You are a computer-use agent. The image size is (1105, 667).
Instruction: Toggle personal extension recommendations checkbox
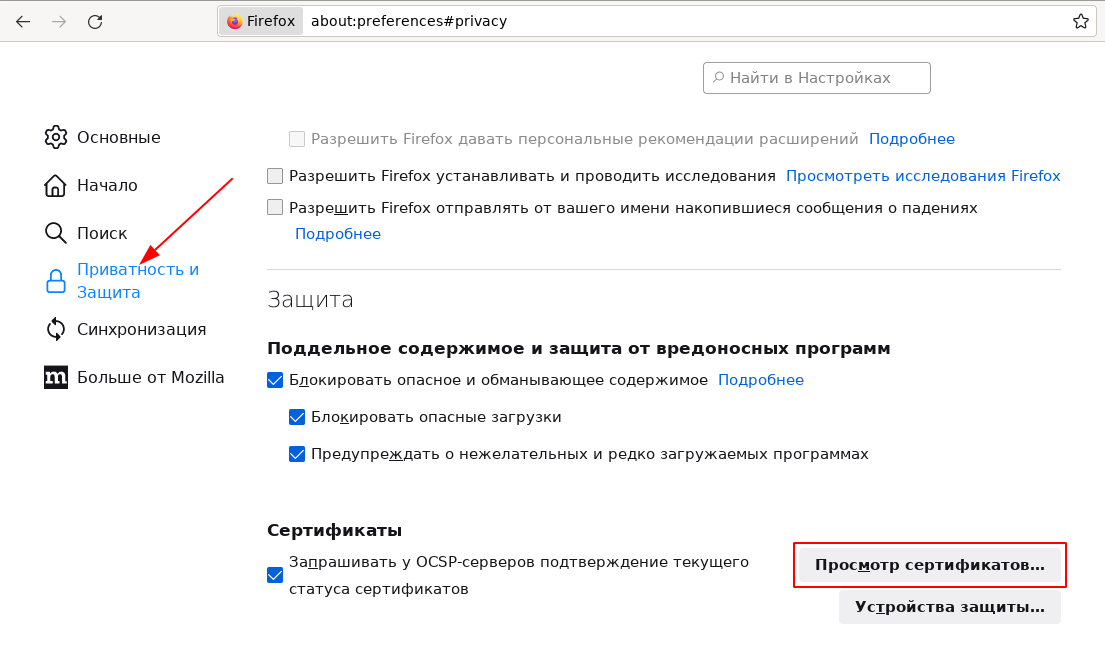297,139
